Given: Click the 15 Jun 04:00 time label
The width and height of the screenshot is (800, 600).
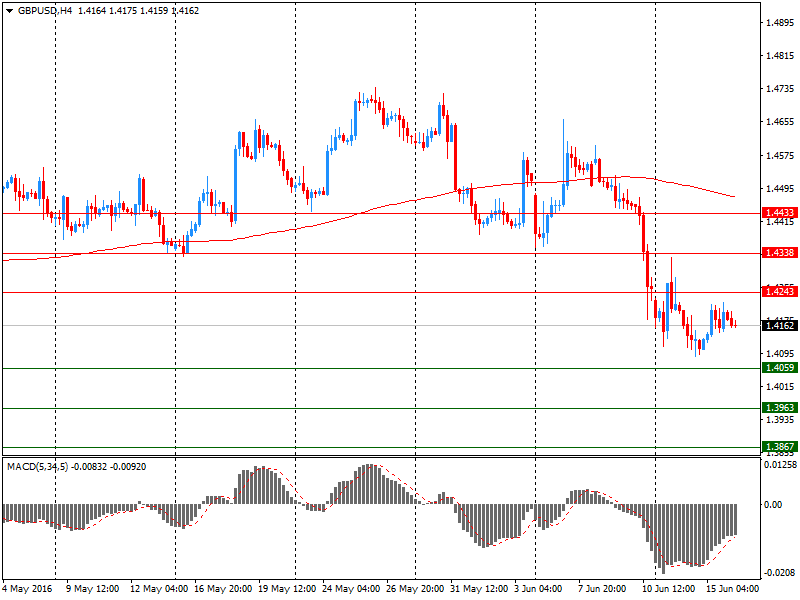Looking at the screenshot, I should pyautogui.click(x=732, y=589).
